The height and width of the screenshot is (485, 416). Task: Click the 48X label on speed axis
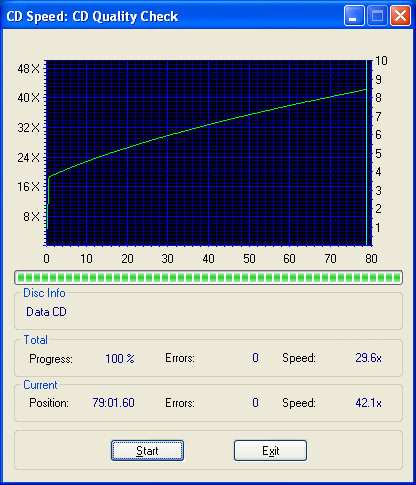pos(29,69)
